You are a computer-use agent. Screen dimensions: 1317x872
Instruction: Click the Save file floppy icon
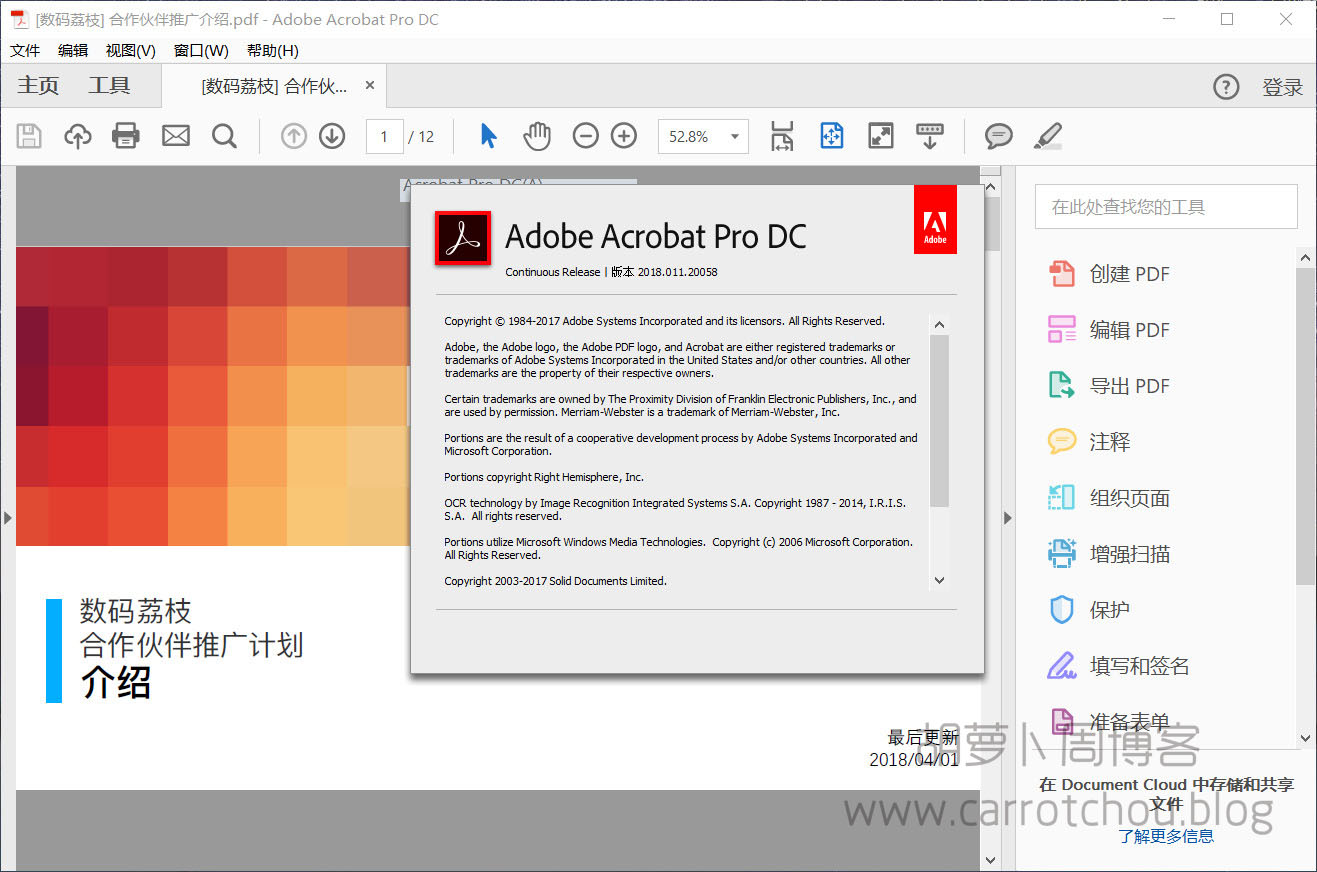[29, 136]
